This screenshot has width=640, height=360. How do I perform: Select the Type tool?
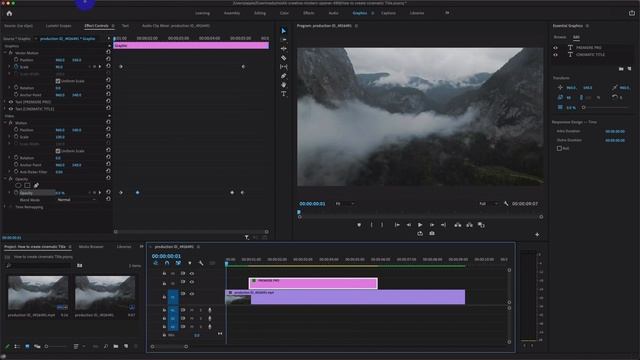284,94
